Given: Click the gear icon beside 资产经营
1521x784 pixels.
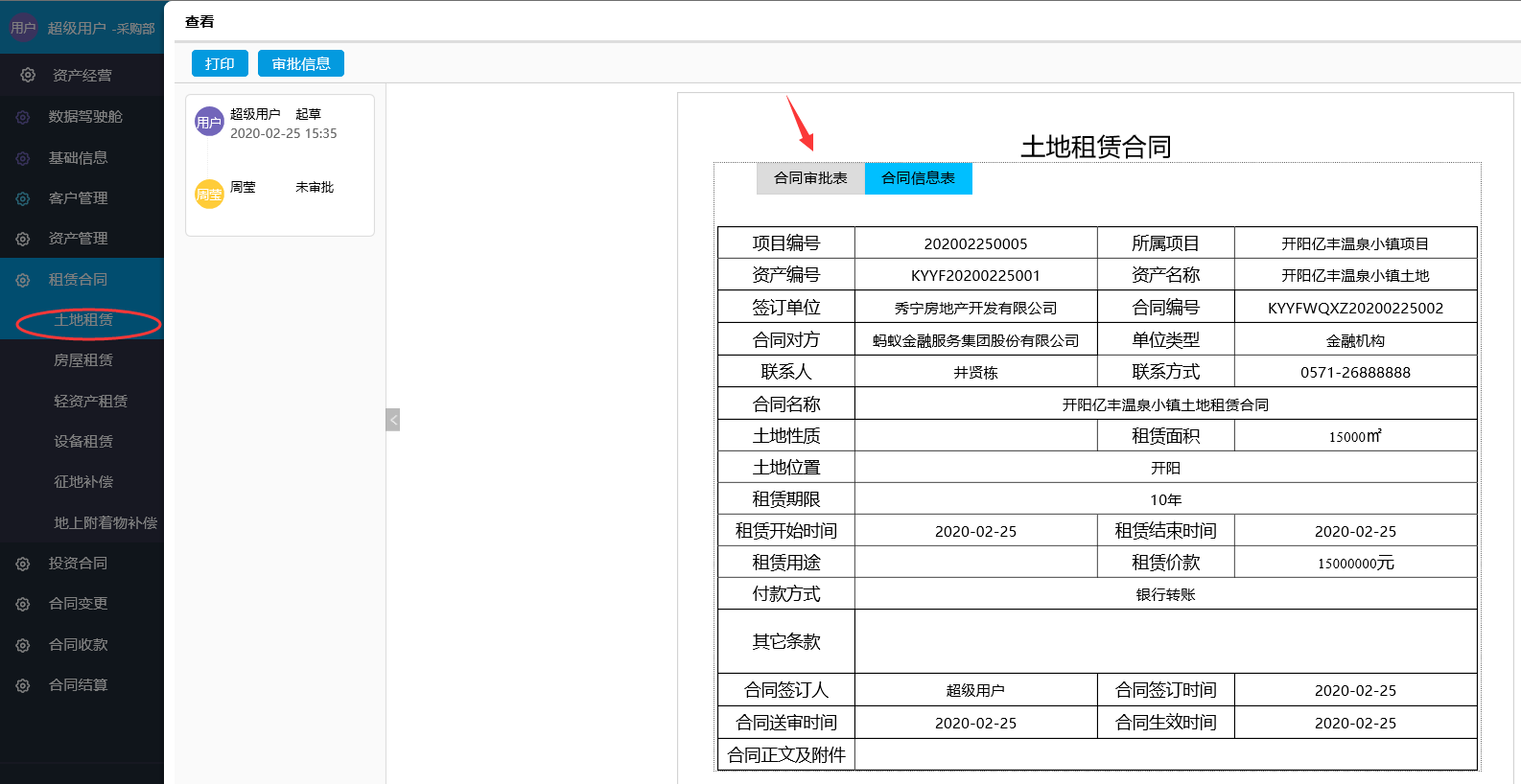Looking at the screenshot, I should tap(28, 75).
